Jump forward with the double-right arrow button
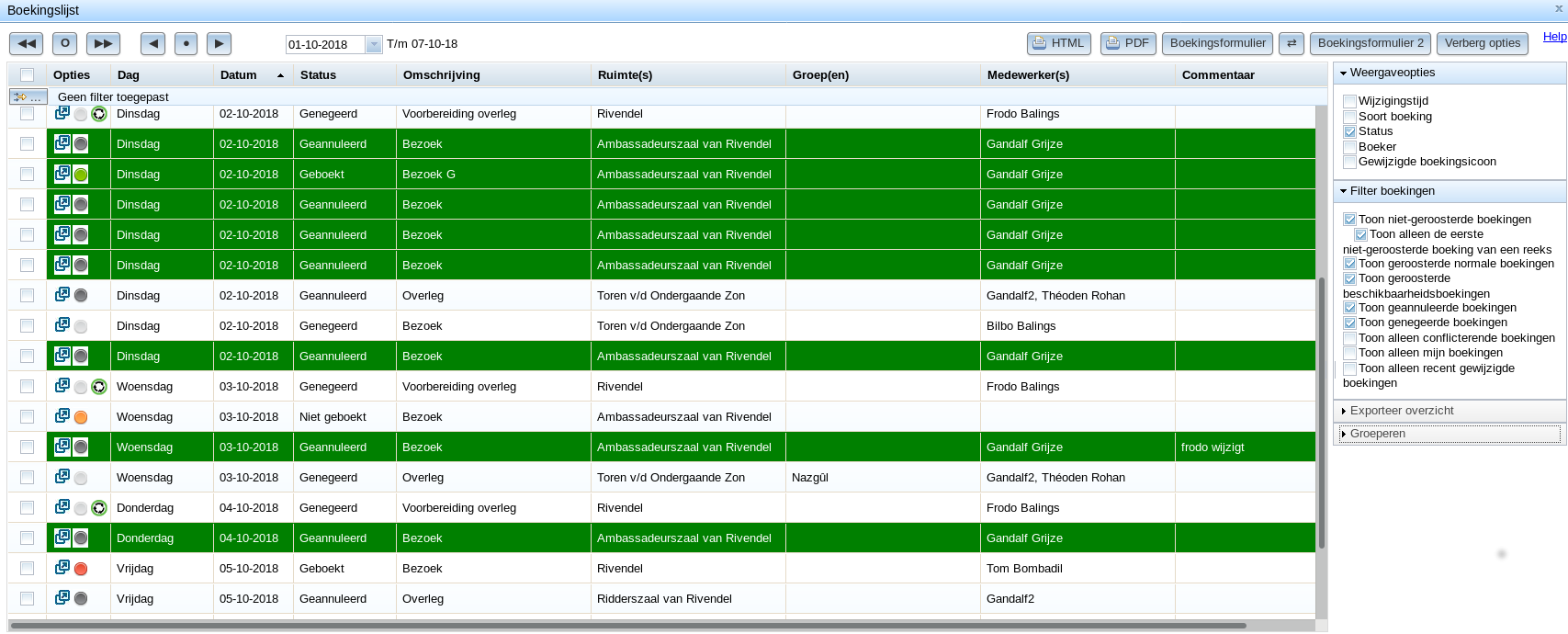The height and width of the screenshot is (634, 1568). point(103,43)
